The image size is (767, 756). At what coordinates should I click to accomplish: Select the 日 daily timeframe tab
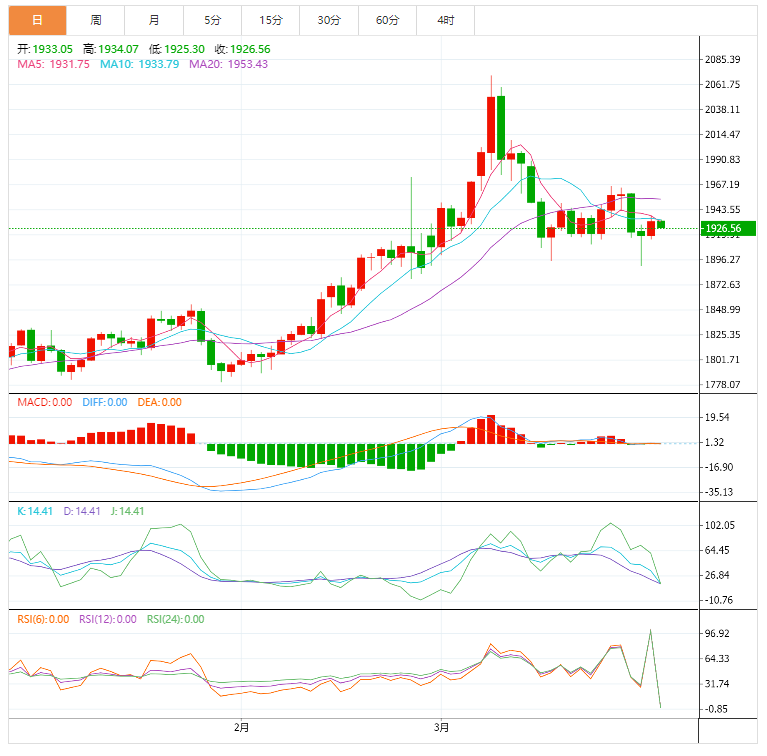click(x=37, y=20)
